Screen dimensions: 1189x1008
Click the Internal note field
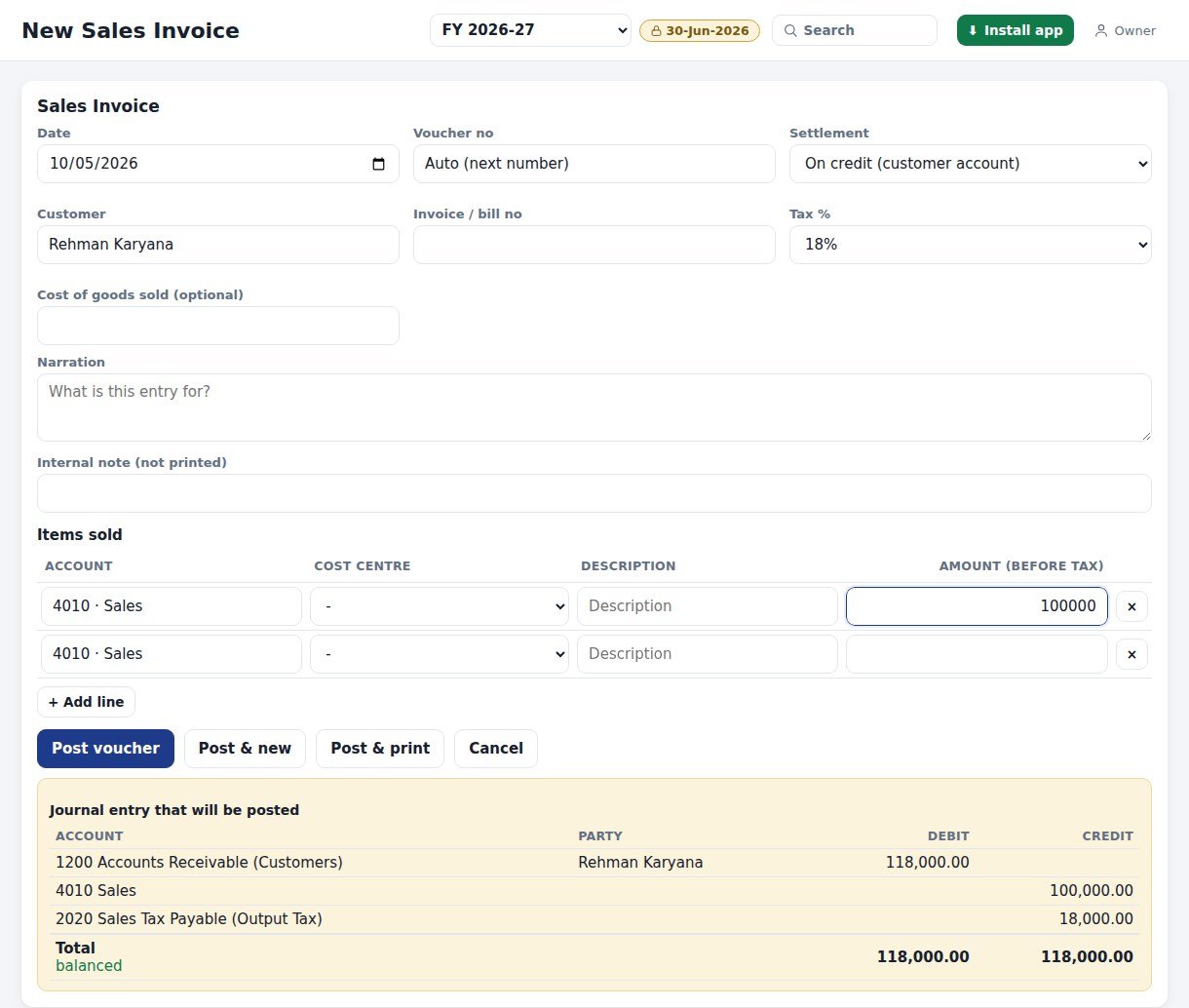pos(594,493)
